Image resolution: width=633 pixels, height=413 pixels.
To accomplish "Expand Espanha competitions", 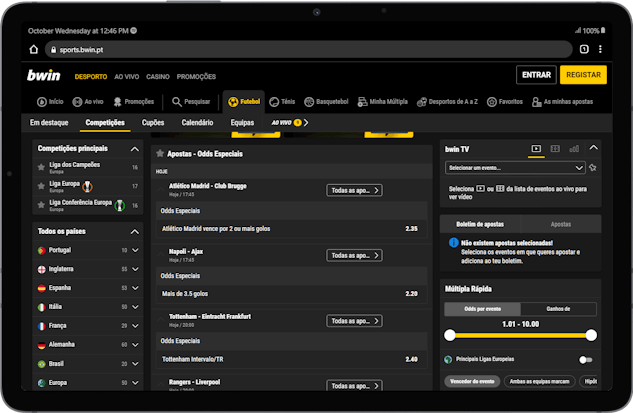I will point(135,288).
